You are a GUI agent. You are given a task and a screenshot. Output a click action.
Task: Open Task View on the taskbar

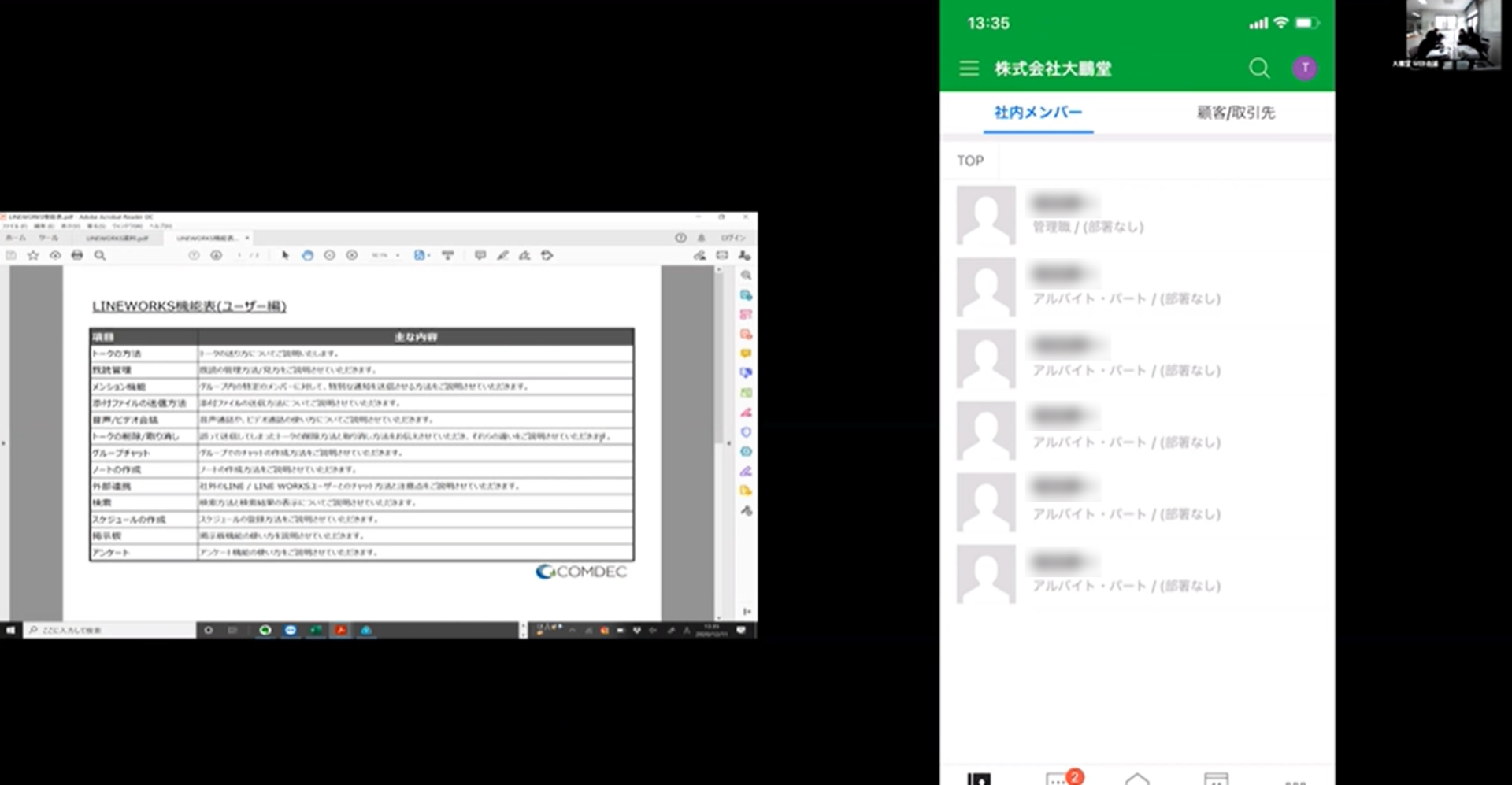coord(232,630)
